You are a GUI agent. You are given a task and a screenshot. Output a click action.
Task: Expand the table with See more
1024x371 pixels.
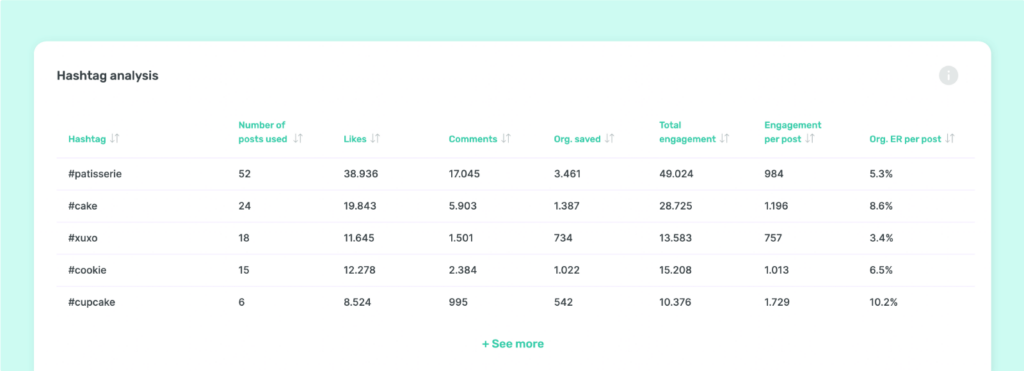pos(513,344)
